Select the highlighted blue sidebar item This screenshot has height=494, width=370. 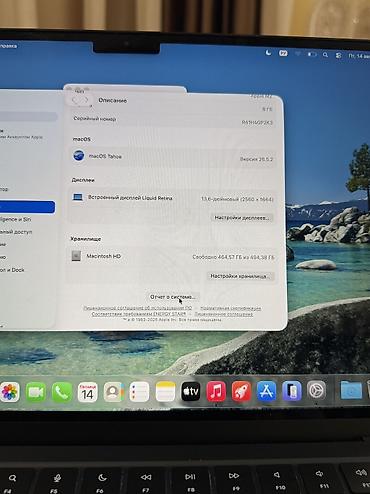(x=27, y=207)
